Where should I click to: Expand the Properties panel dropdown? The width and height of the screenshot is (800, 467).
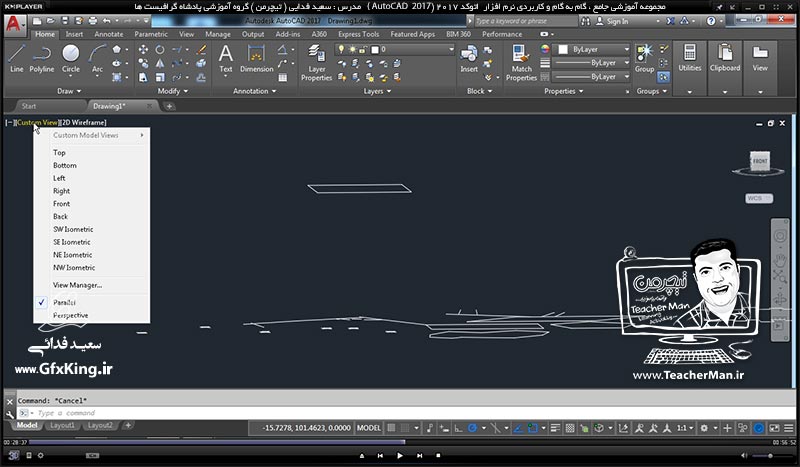(563, 91)
